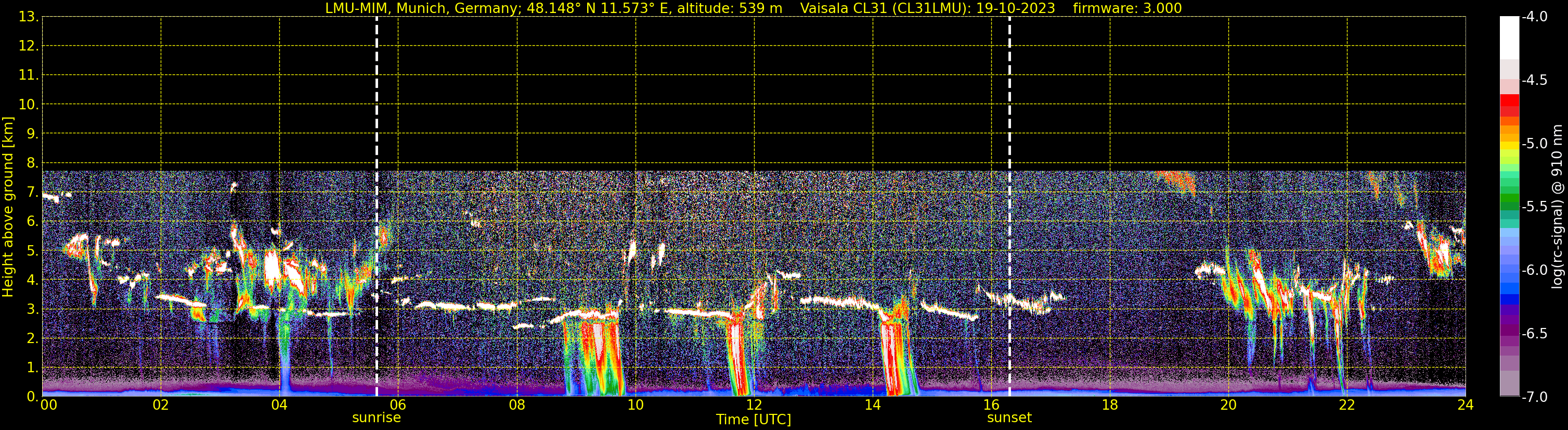Click the 04 tick label on time axis
Viewport: 1568px width, 430px height.
pyautogui.click(x=279, y=406)
